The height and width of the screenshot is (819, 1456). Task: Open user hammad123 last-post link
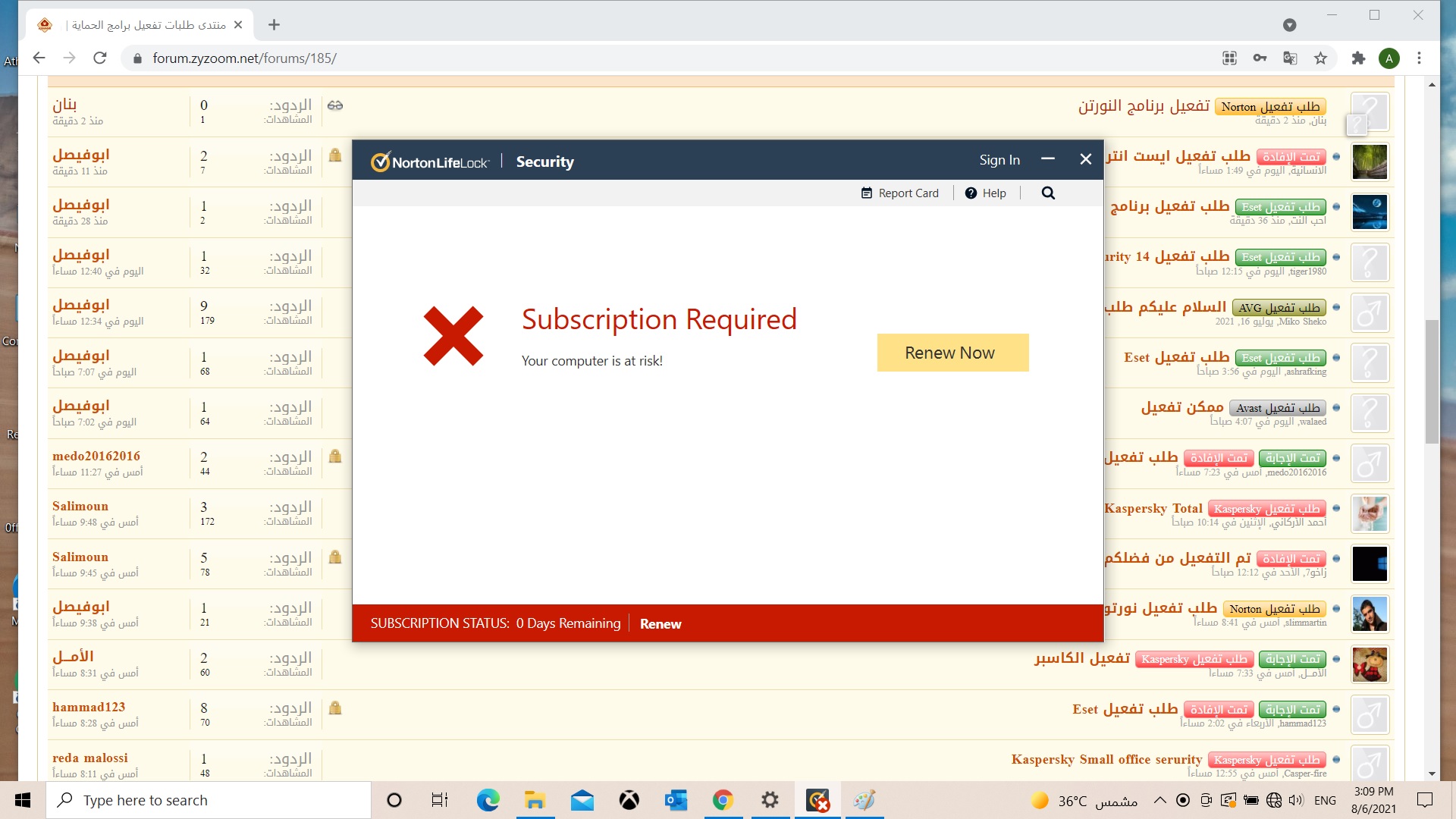pyautogui.click(x=89, y=707)
